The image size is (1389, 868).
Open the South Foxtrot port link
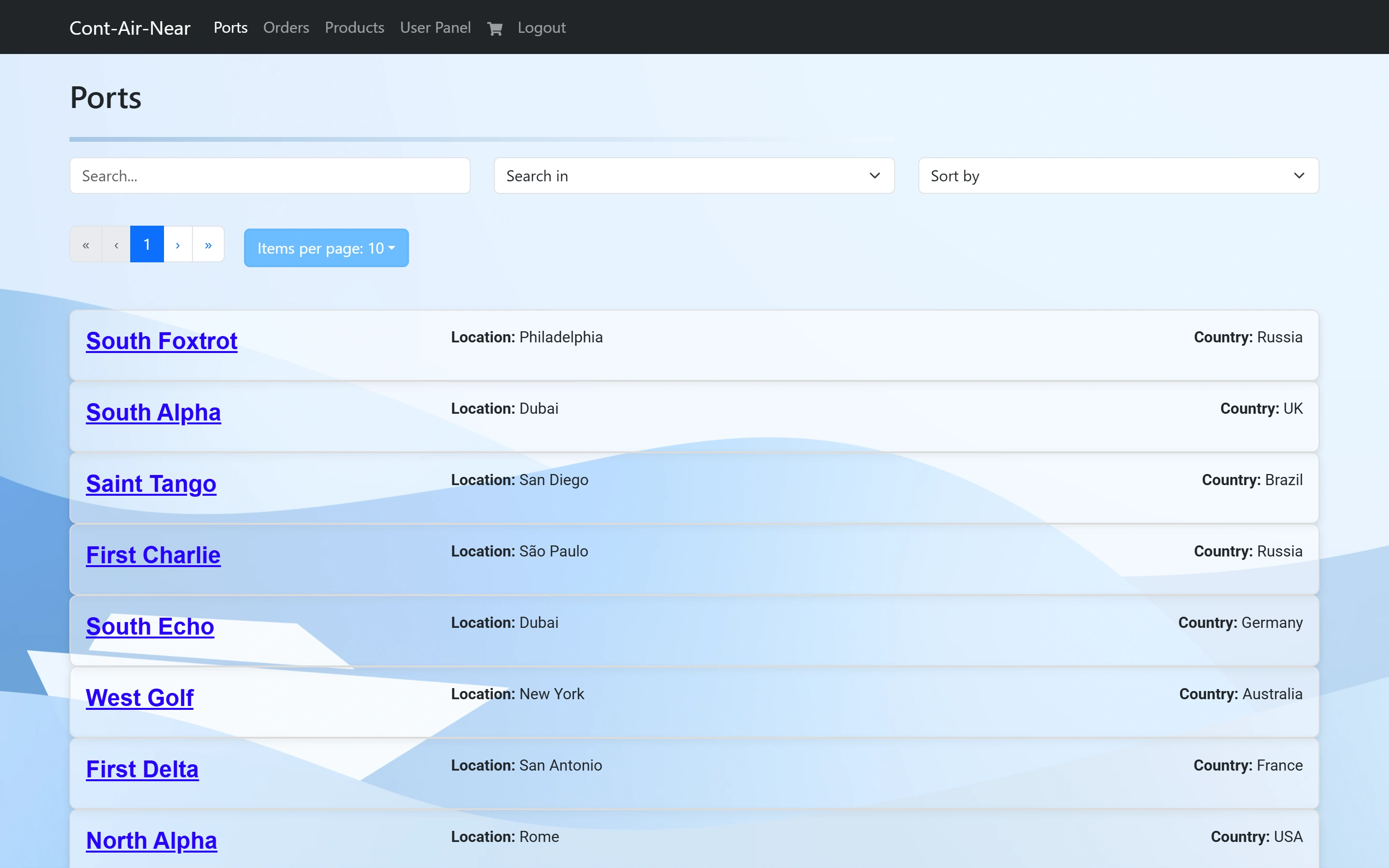point(162,341)
